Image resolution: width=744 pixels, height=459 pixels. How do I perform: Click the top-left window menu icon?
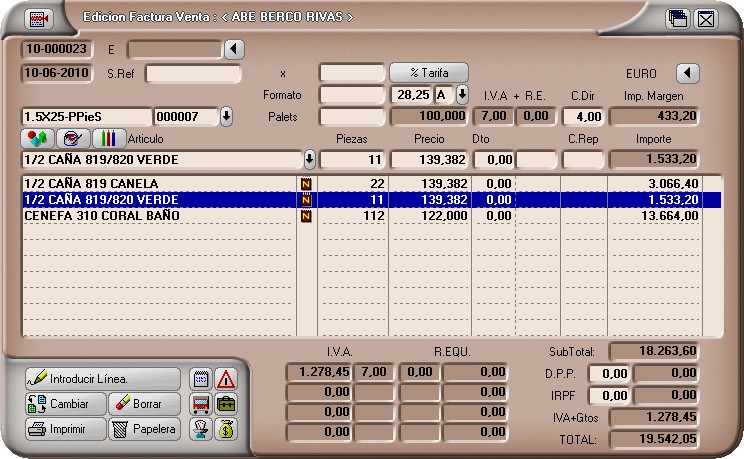(x=39, y=18)
